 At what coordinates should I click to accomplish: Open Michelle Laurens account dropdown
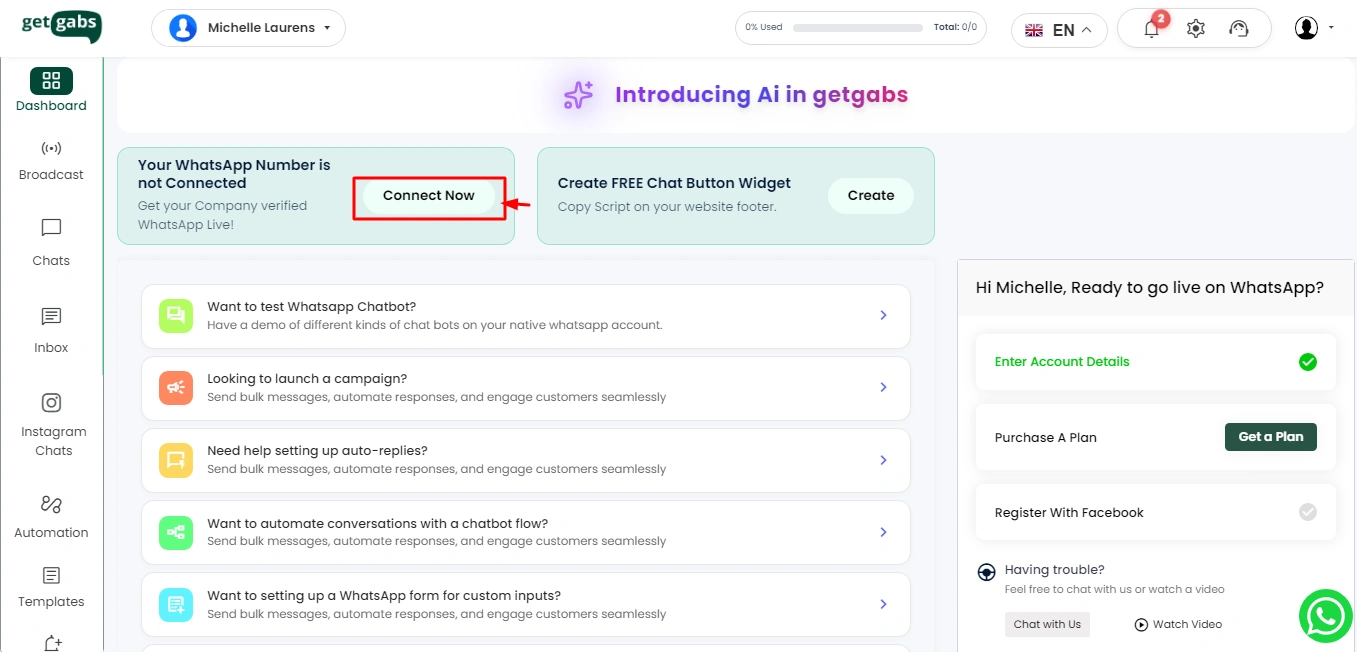pyautogui.click(x=248, y=28)
